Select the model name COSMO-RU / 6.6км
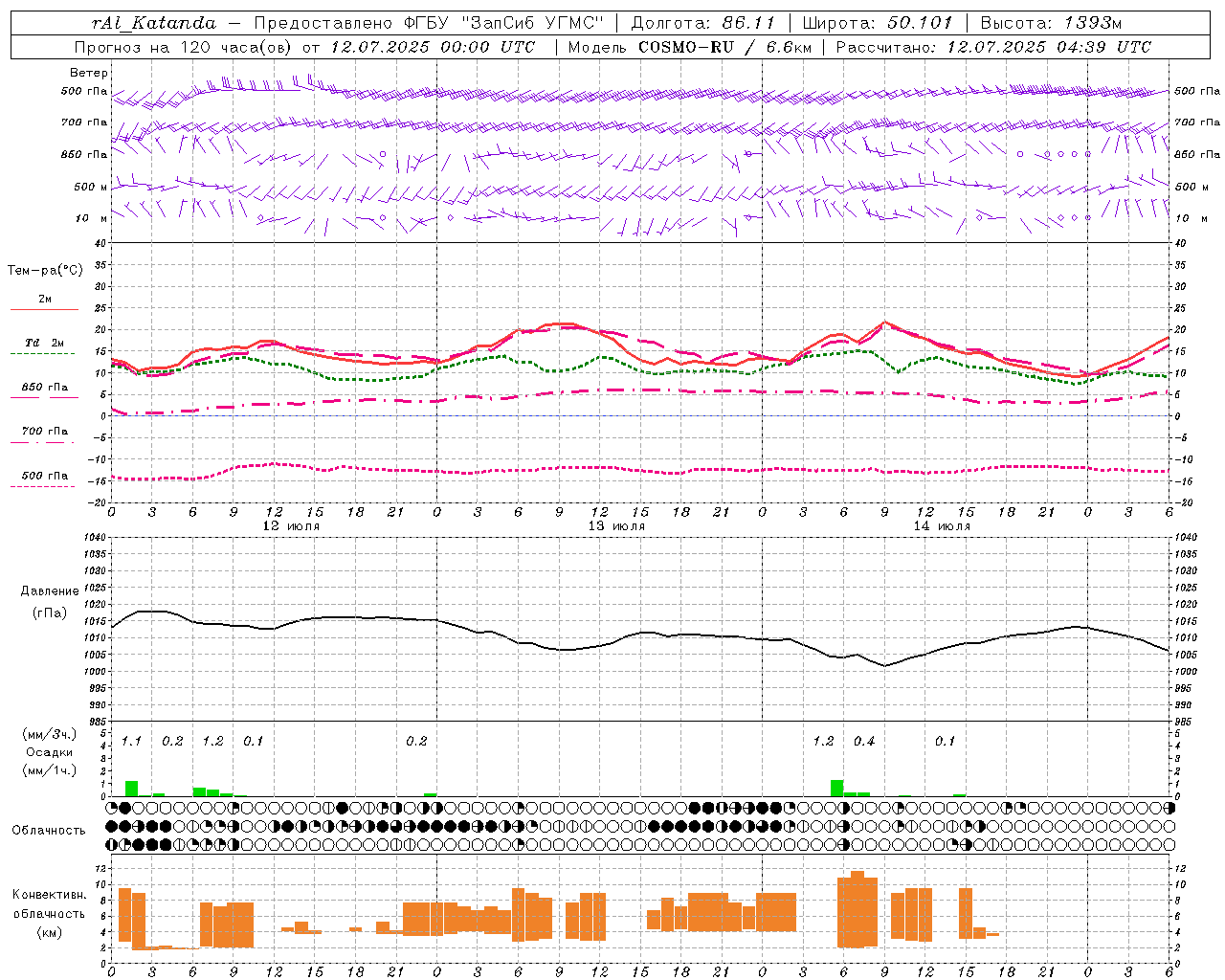1225x980 pixels. tap(724, 47)
